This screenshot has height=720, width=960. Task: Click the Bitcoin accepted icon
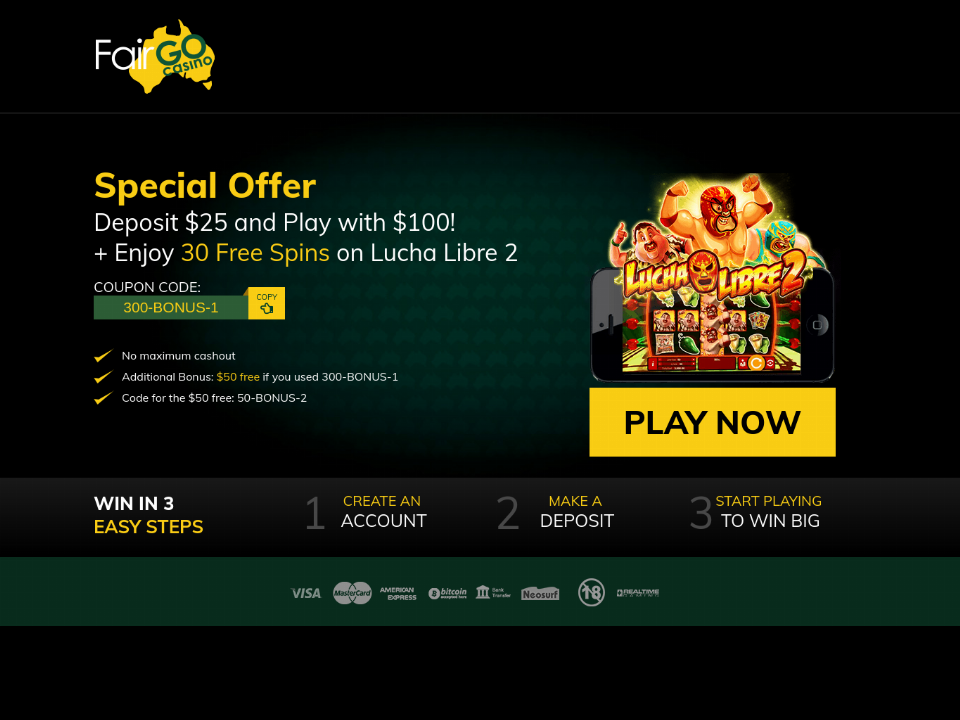(x=448, y=593)
